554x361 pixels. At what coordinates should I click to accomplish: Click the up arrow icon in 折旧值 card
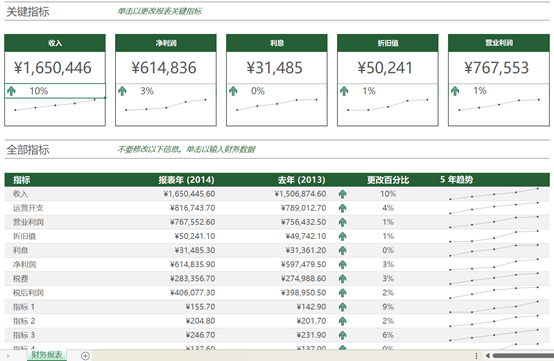[344, 91]
